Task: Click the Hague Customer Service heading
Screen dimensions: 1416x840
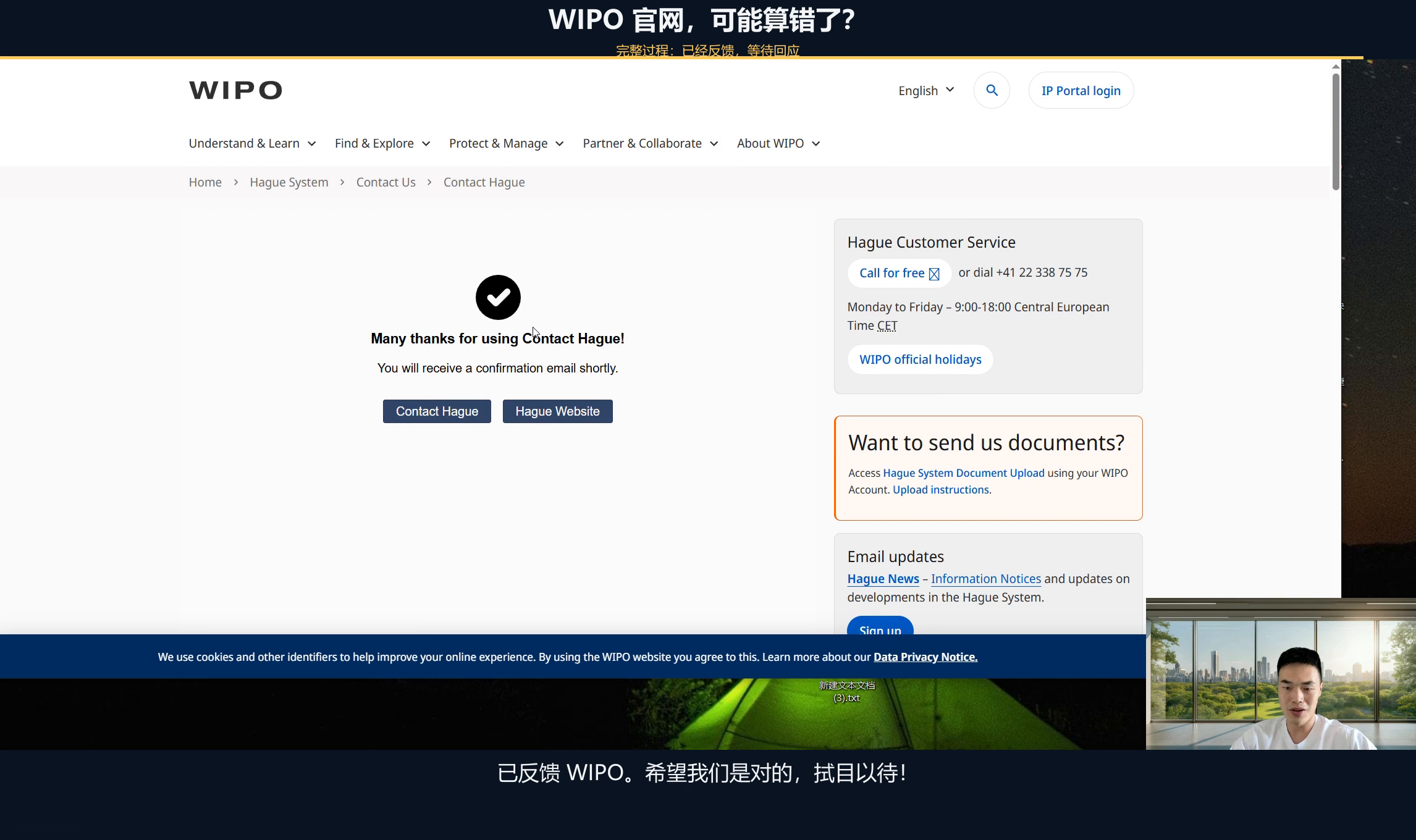Action: coord(931,242)
